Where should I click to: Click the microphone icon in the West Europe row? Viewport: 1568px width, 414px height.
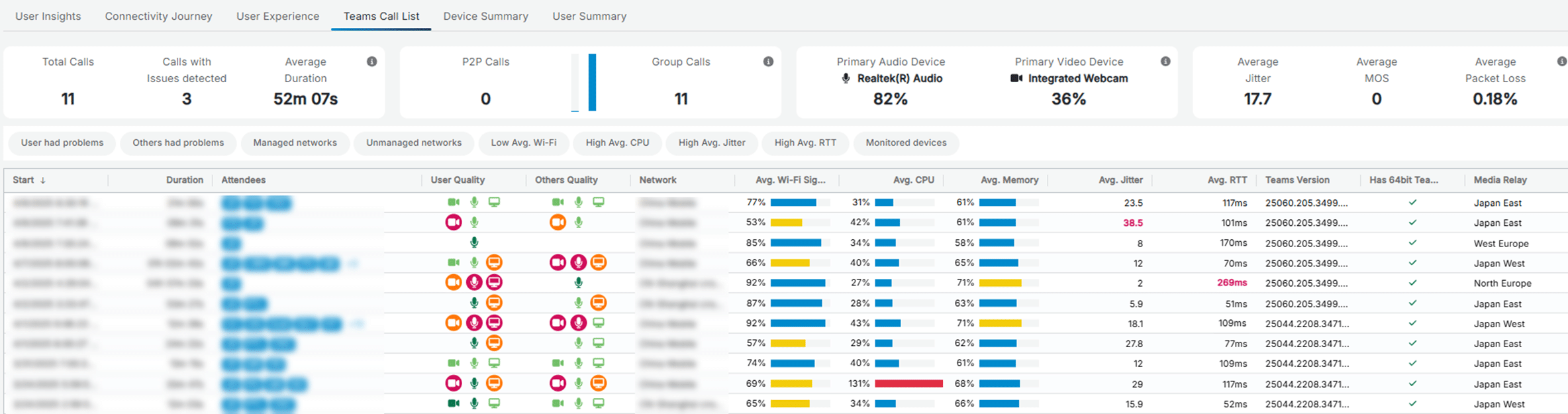point(474,242)
